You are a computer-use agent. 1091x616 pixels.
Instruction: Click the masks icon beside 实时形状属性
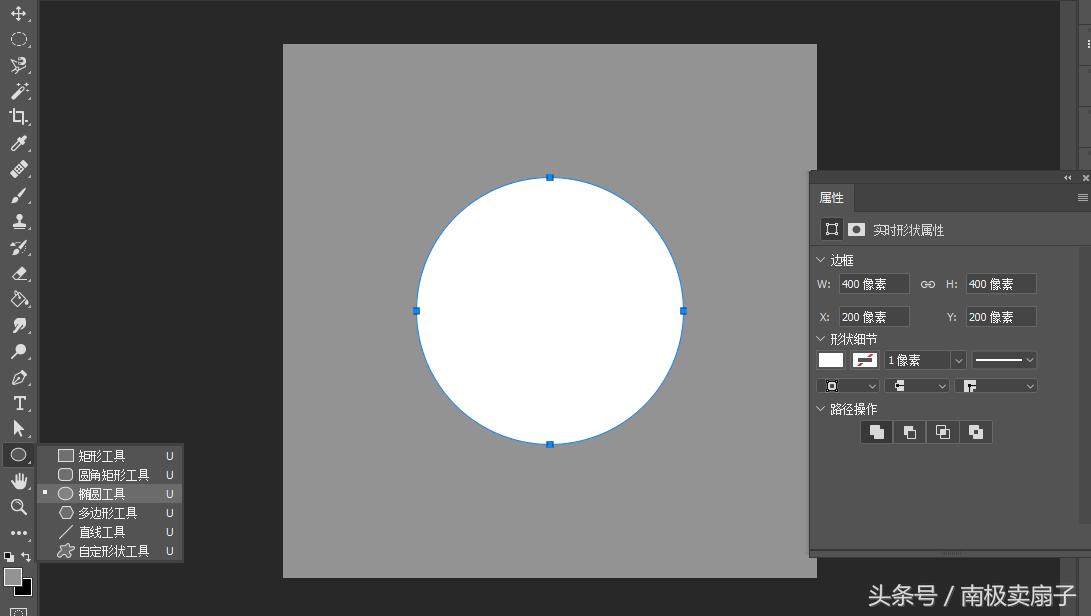[x=857, y=229]
